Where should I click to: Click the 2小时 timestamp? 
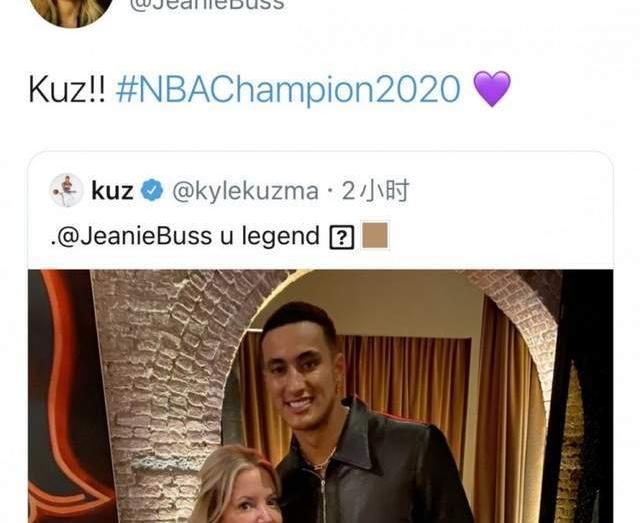375,191
